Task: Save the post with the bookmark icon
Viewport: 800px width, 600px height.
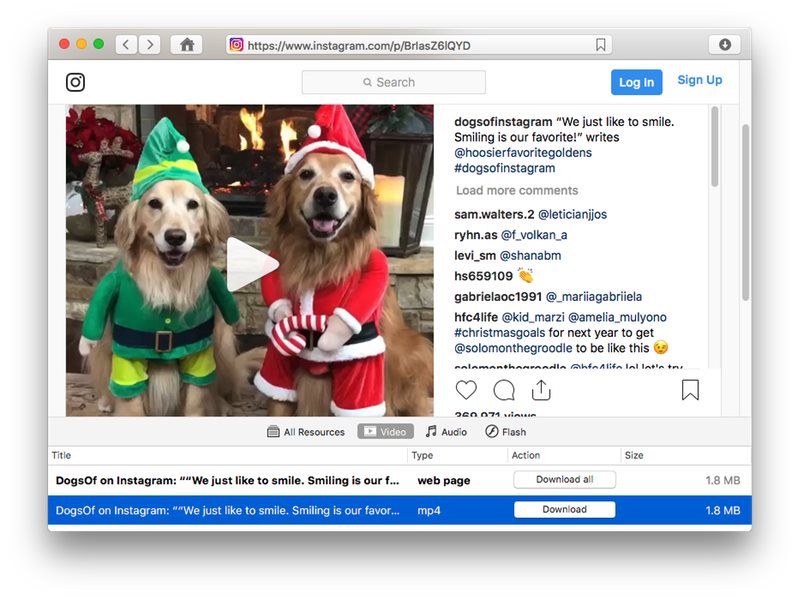Action: coord(690,390)
